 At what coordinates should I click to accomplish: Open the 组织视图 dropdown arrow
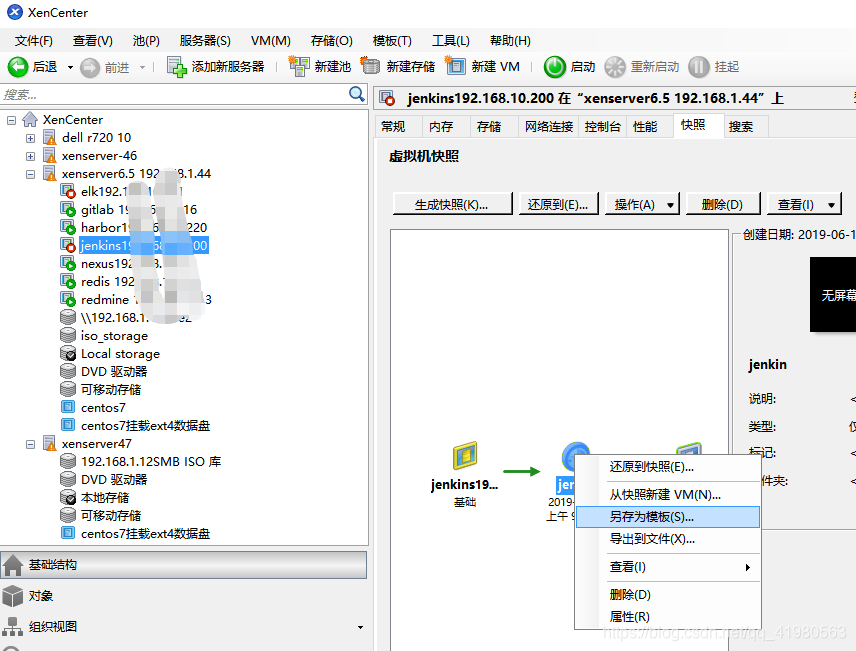coord(360,628)
